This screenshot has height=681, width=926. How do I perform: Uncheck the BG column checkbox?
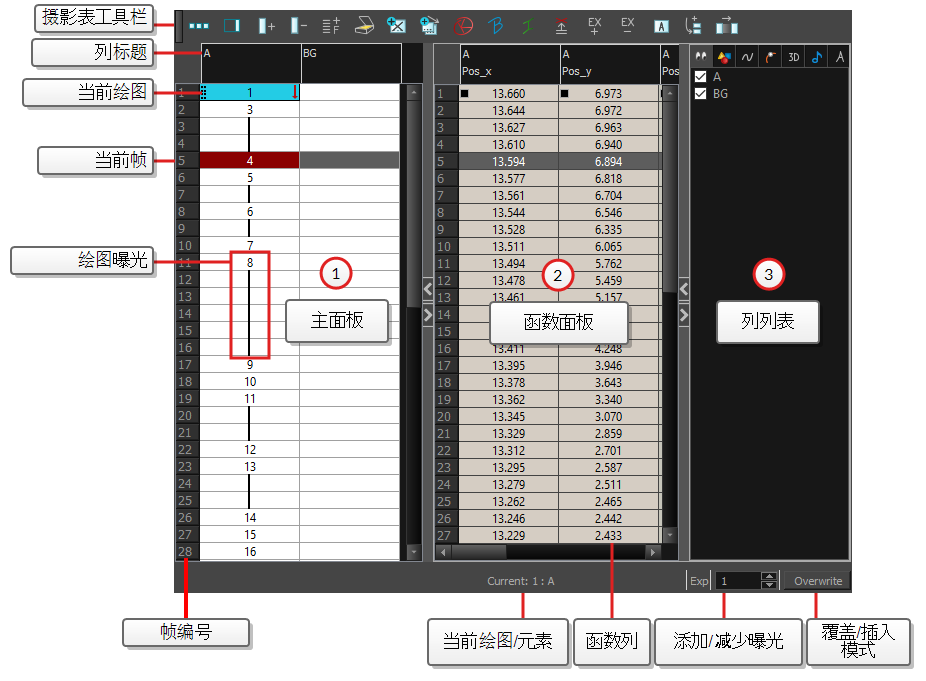(x=701, y=93)
